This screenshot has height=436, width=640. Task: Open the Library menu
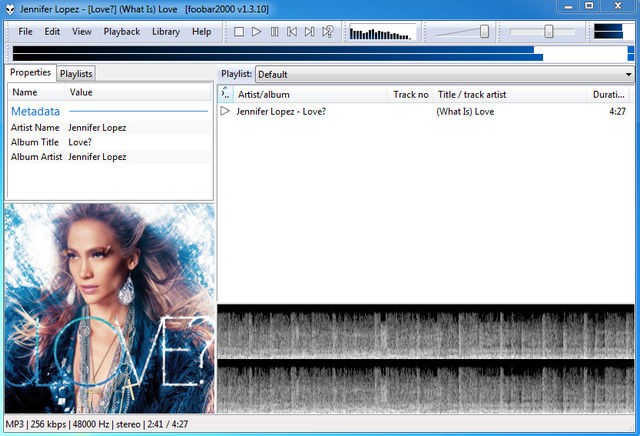tap(166, 32)
